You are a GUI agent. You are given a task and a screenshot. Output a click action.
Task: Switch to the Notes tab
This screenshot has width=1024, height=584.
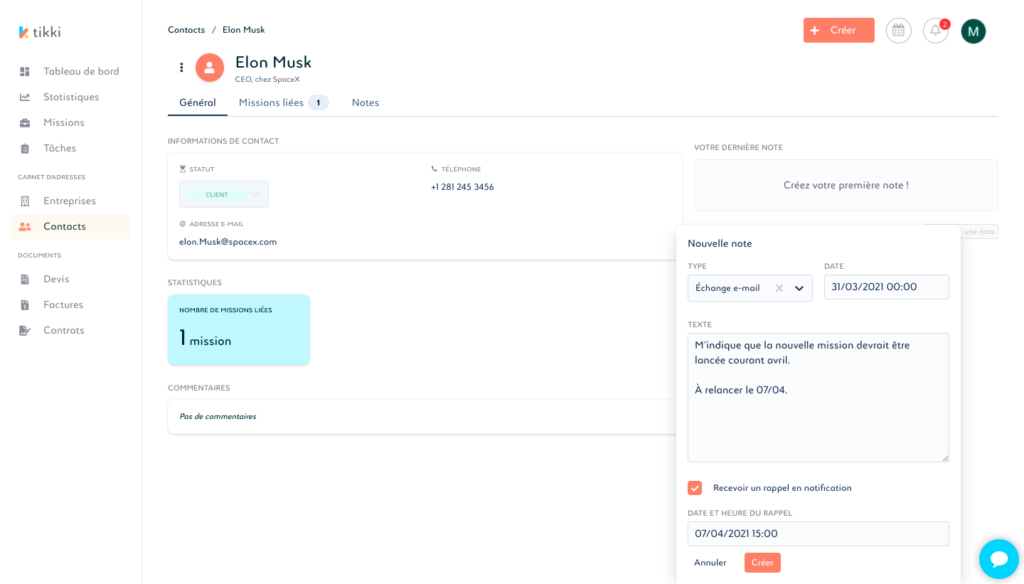coord(365,103)
